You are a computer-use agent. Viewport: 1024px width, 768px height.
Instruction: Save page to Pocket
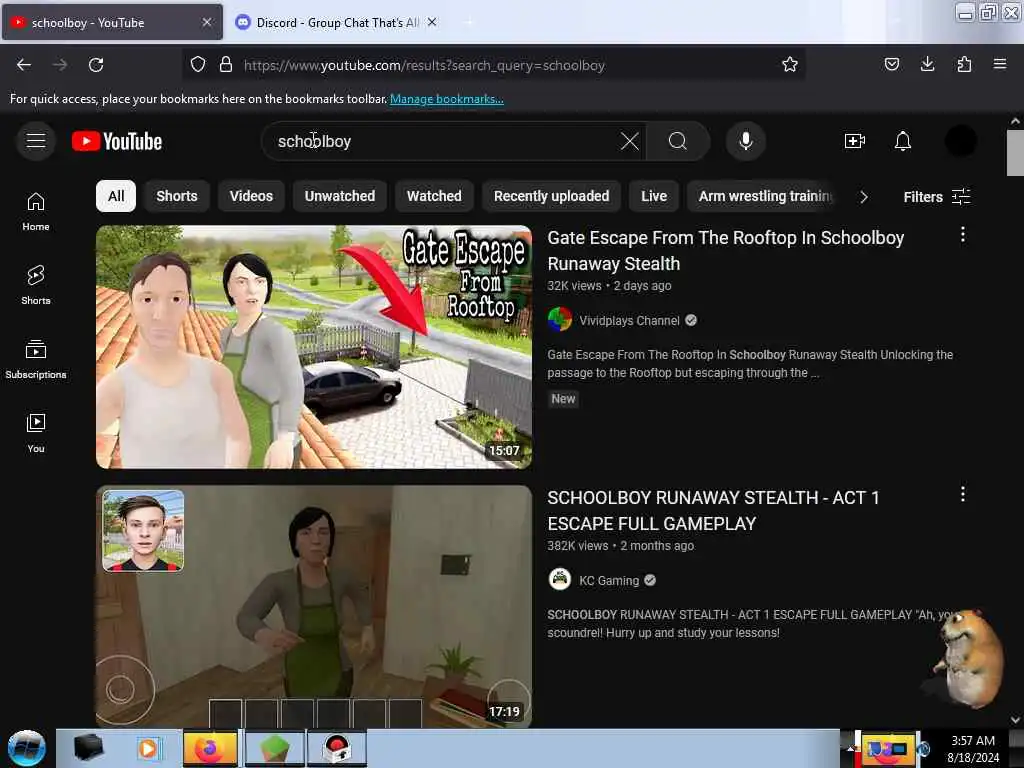[891, 65]
